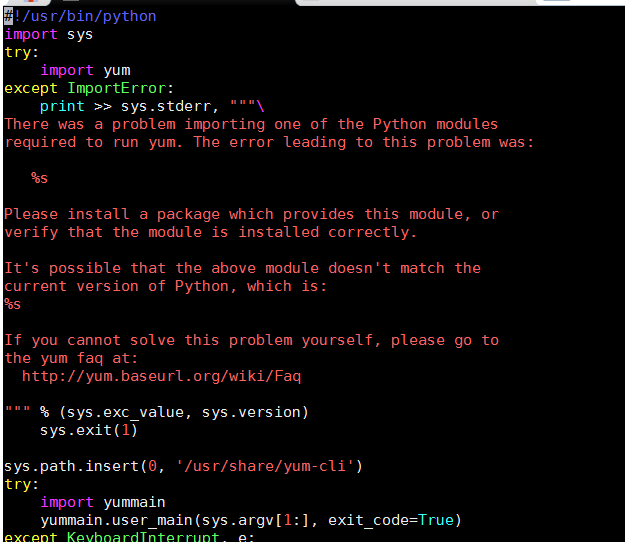Image resolution: width=625 pixels, height=542 pixels.
Task: Click the word 'yum' after the indented import
Action: (x=117, y=71)
